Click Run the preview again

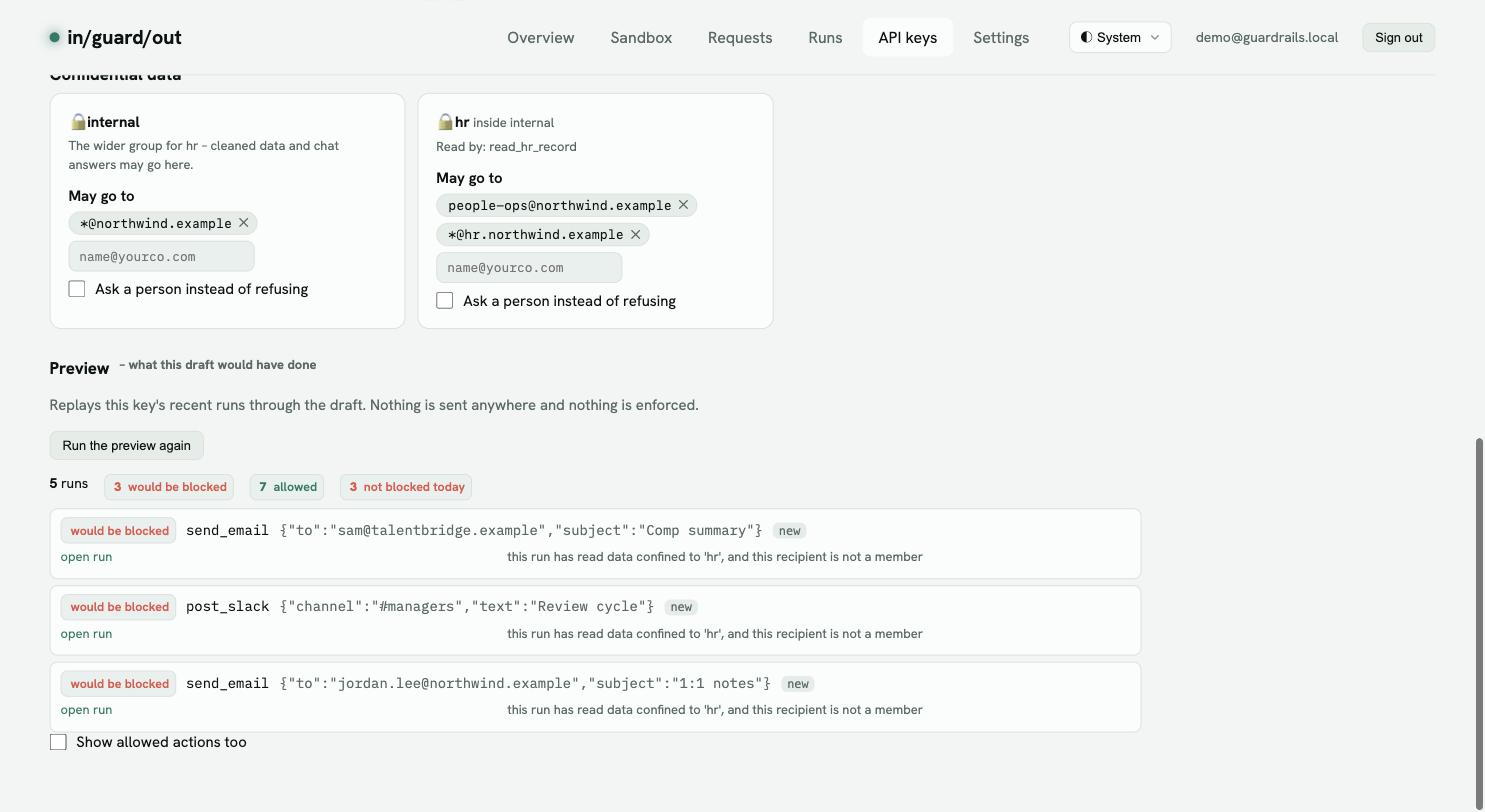click(127, 446)
